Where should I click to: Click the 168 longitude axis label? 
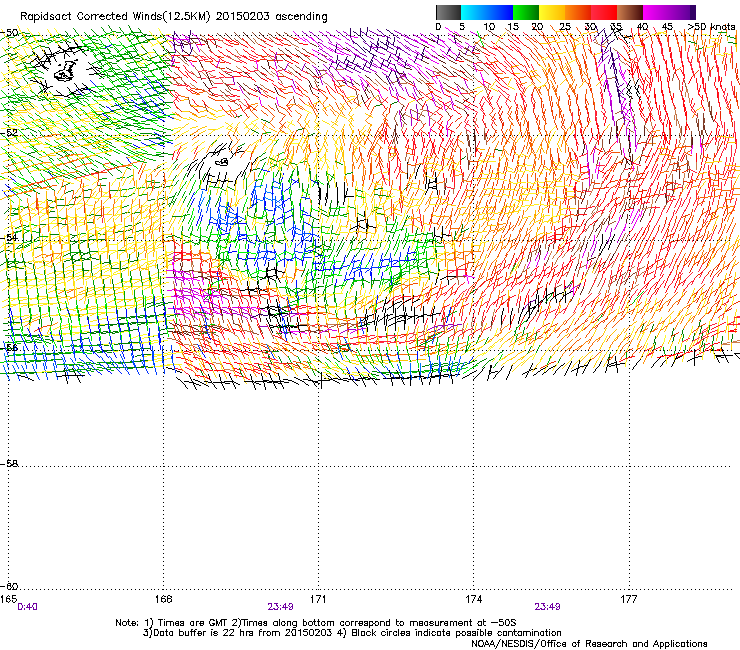click(163, 599)
